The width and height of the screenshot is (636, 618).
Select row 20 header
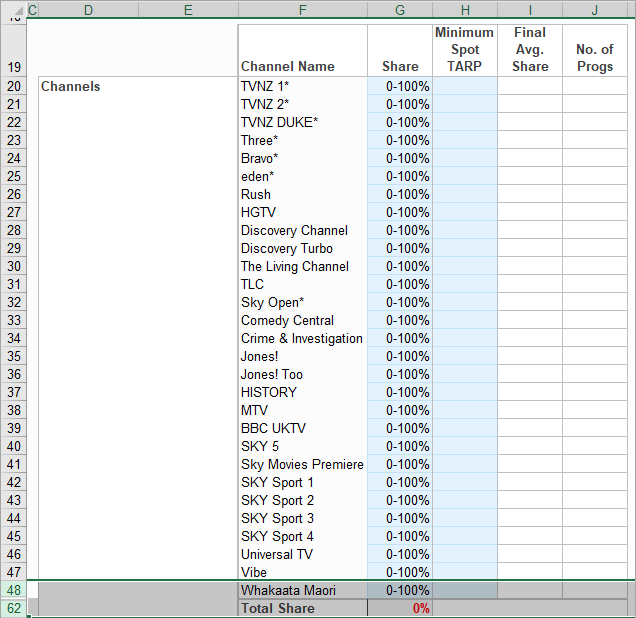[13, 86]
